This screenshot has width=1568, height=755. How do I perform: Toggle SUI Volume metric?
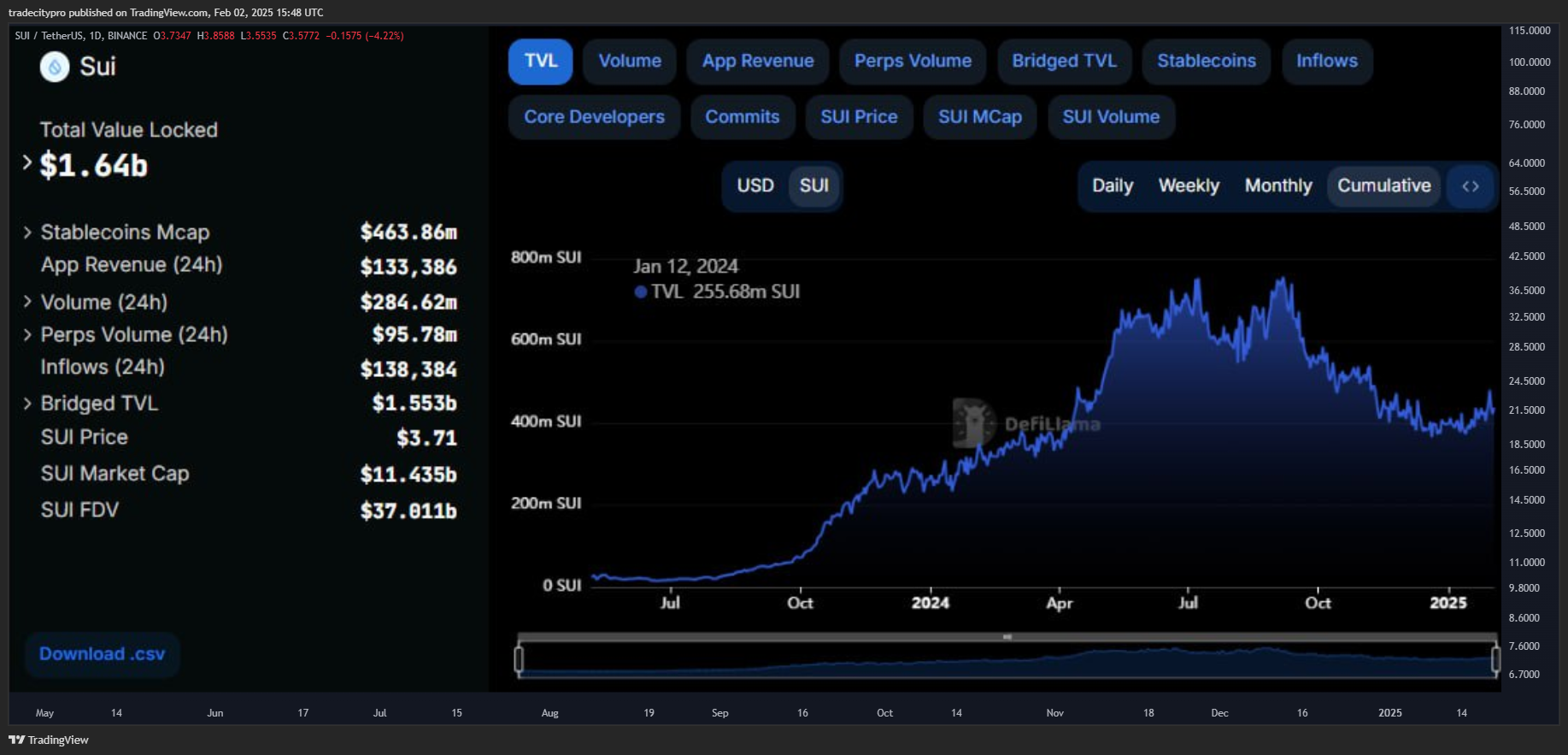1112,117
